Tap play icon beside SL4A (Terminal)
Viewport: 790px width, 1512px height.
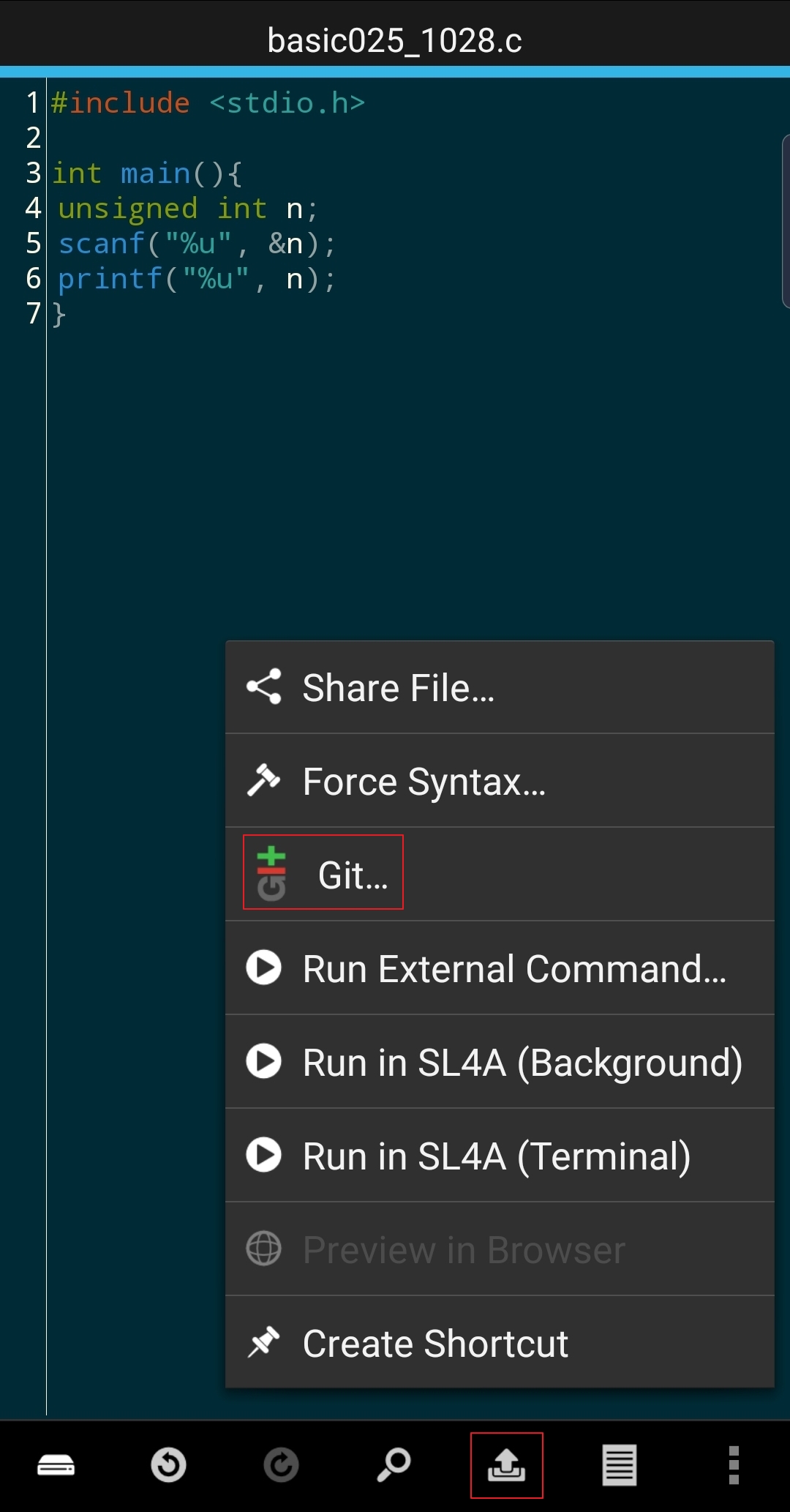[x=264, y=1155]
